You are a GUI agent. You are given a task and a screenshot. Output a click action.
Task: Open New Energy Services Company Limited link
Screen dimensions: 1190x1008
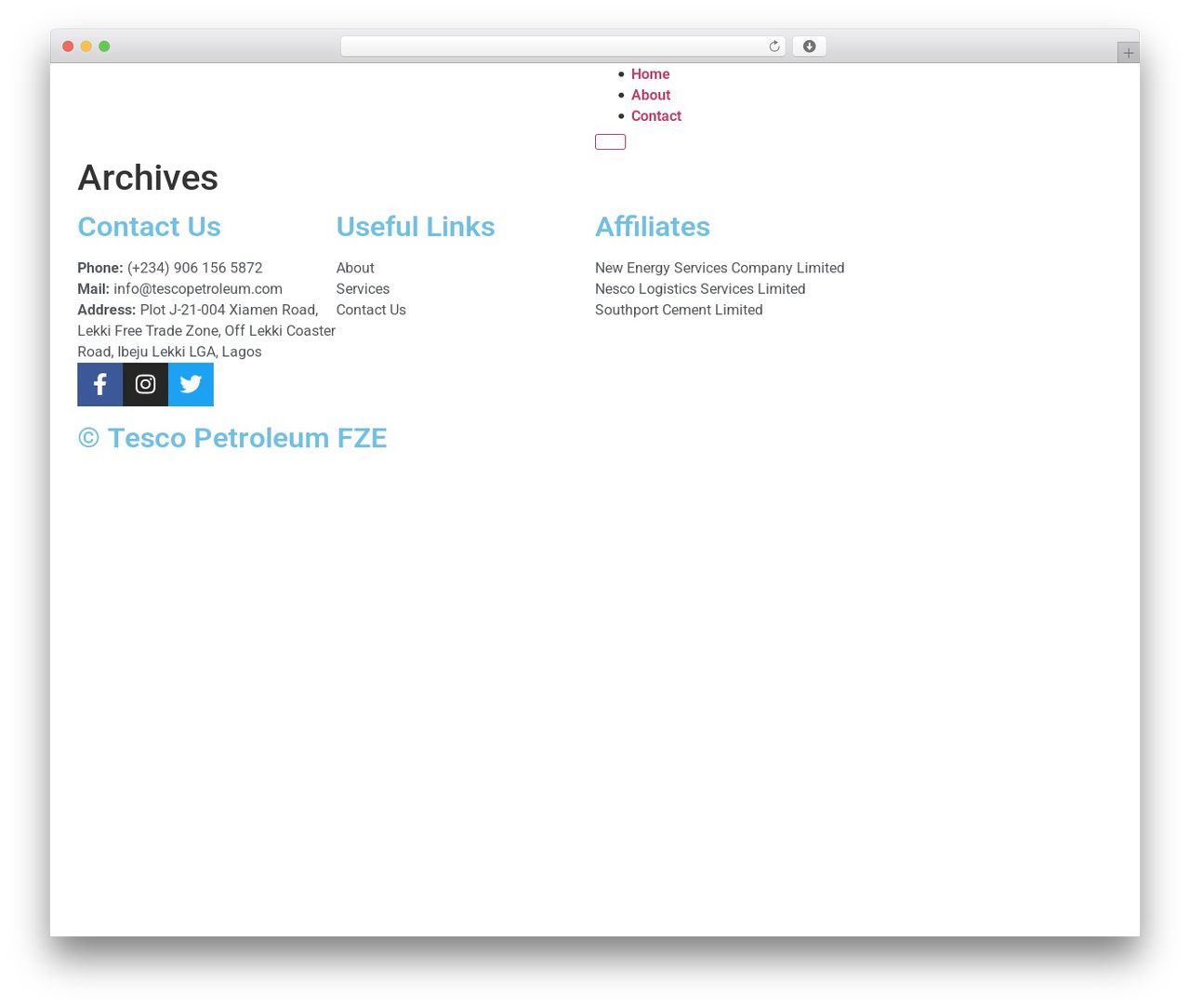pyautogui.click(x=720, y=268)
